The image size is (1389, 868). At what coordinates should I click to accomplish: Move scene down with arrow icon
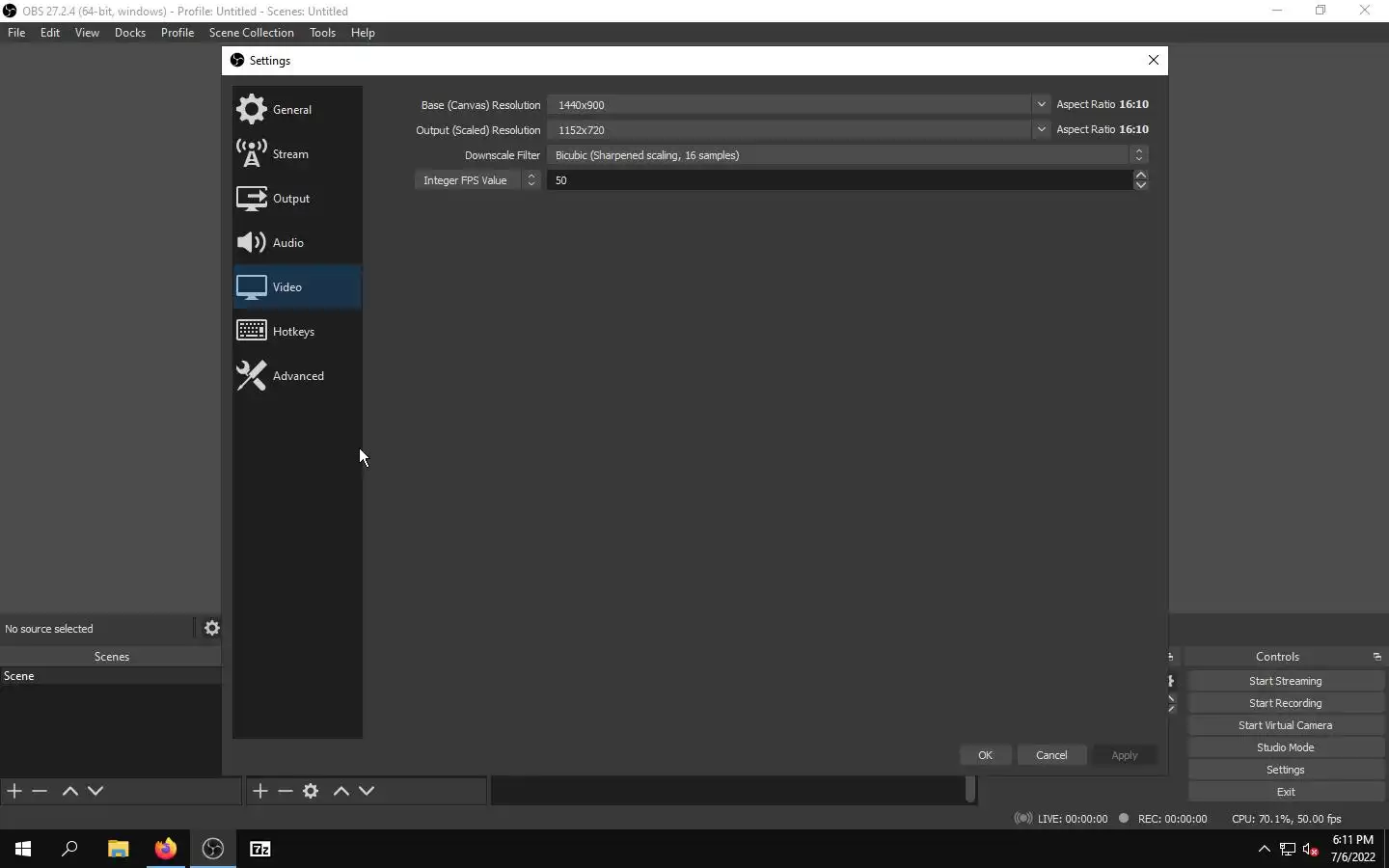coord(95,791)
